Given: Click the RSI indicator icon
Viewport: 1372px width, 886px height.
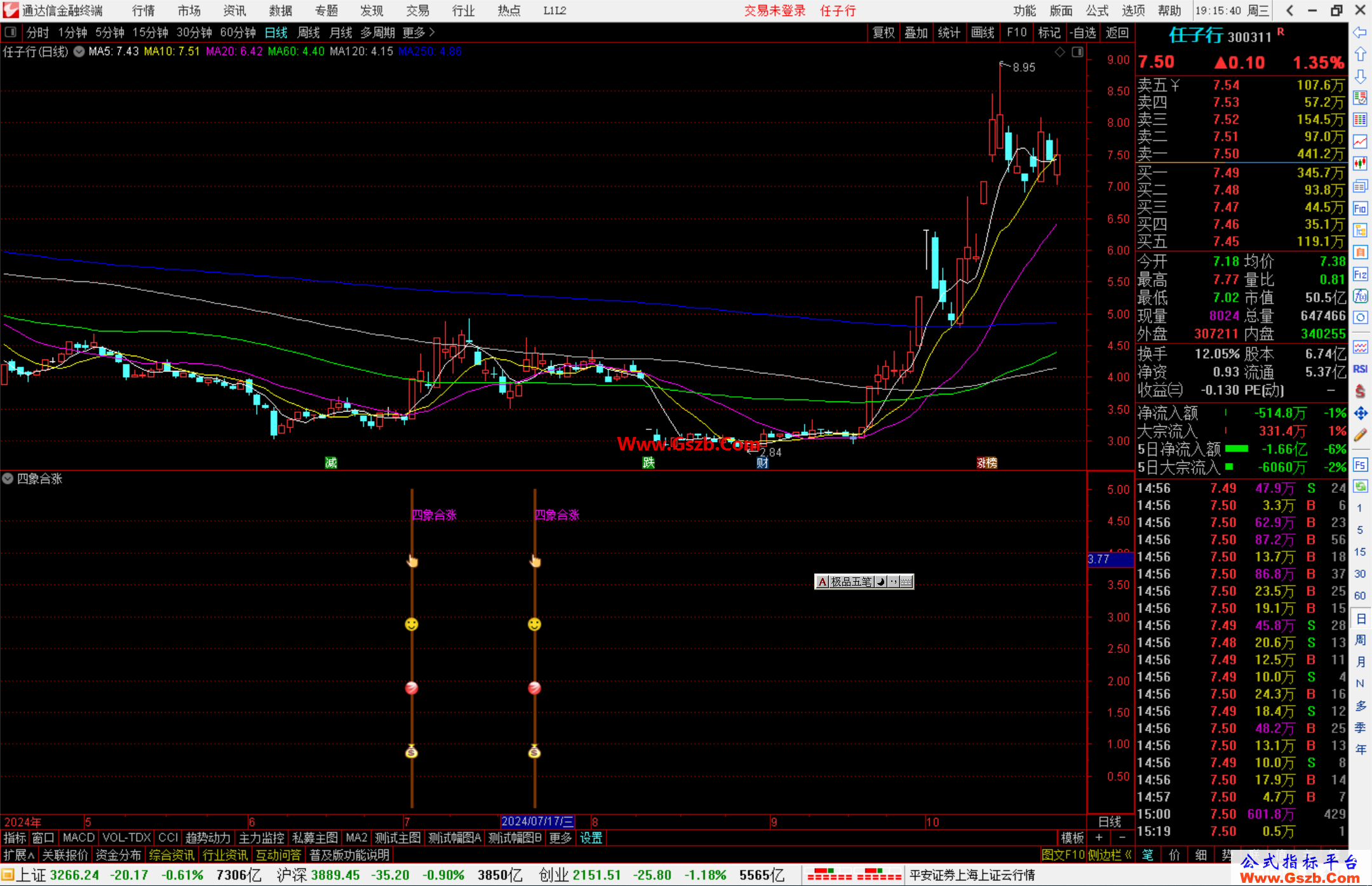Looking at the screenshot, I should coord(1360,369).
